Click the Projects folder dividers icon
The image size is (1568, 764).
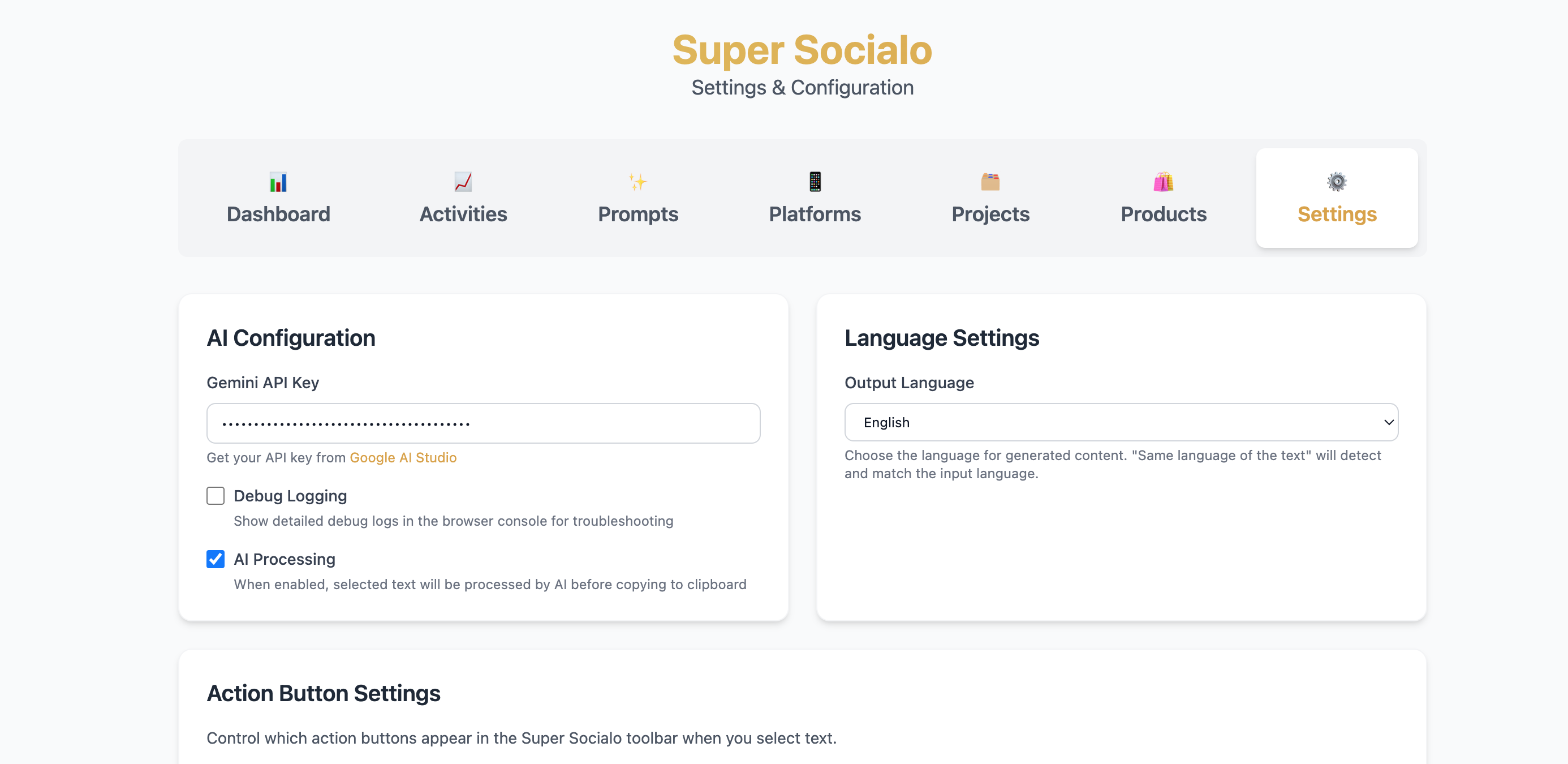[990, 182]
